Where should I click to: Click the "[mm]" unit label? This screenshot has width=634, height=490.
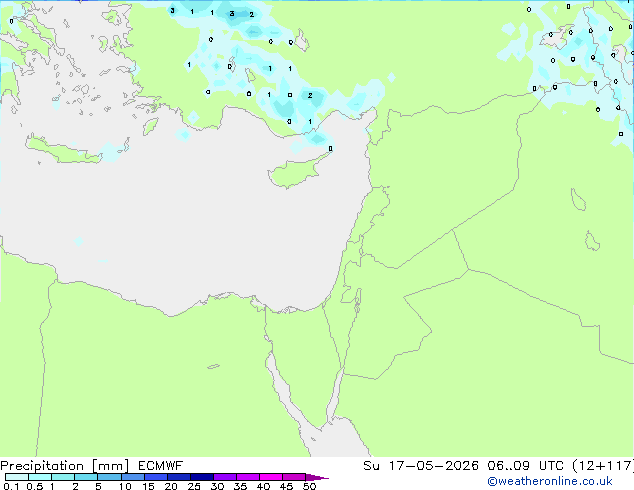(x=110, y=466)
